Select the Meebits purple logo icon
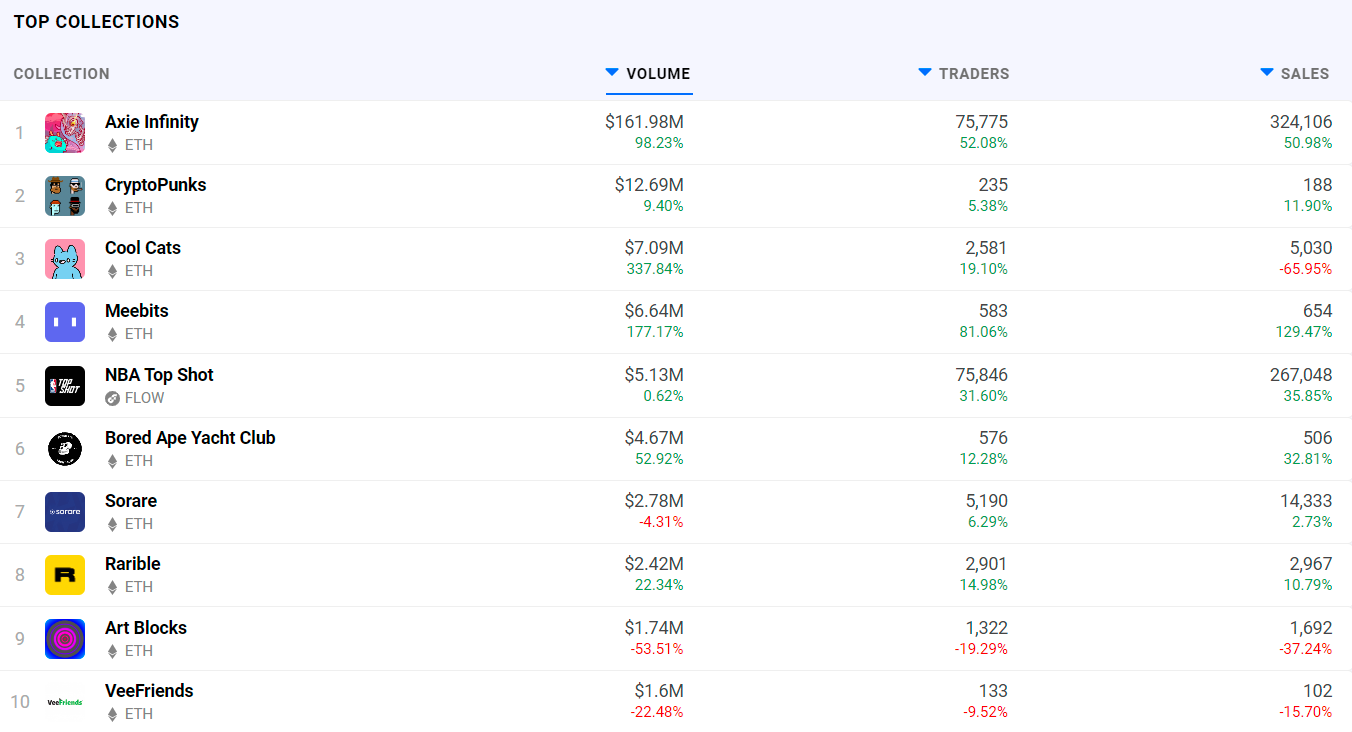Image resolution: width=1352 pixels, height=732 pixels. coord(65,322)
